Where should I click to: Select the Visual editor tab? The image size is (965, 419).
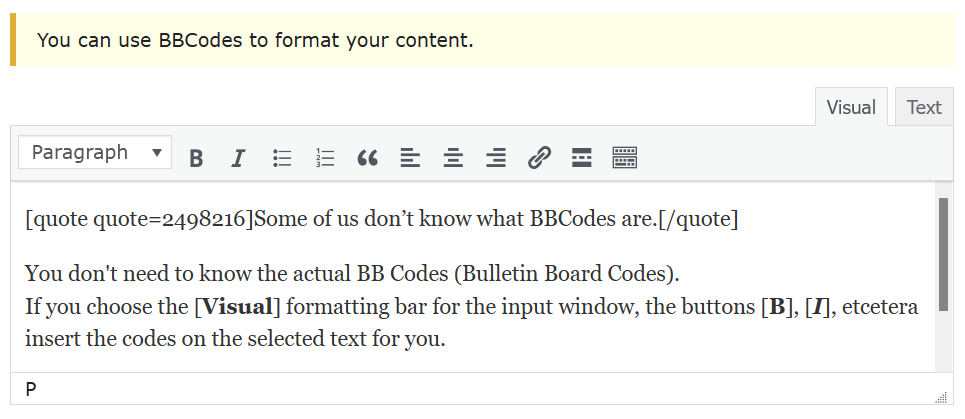click(851, 107)
